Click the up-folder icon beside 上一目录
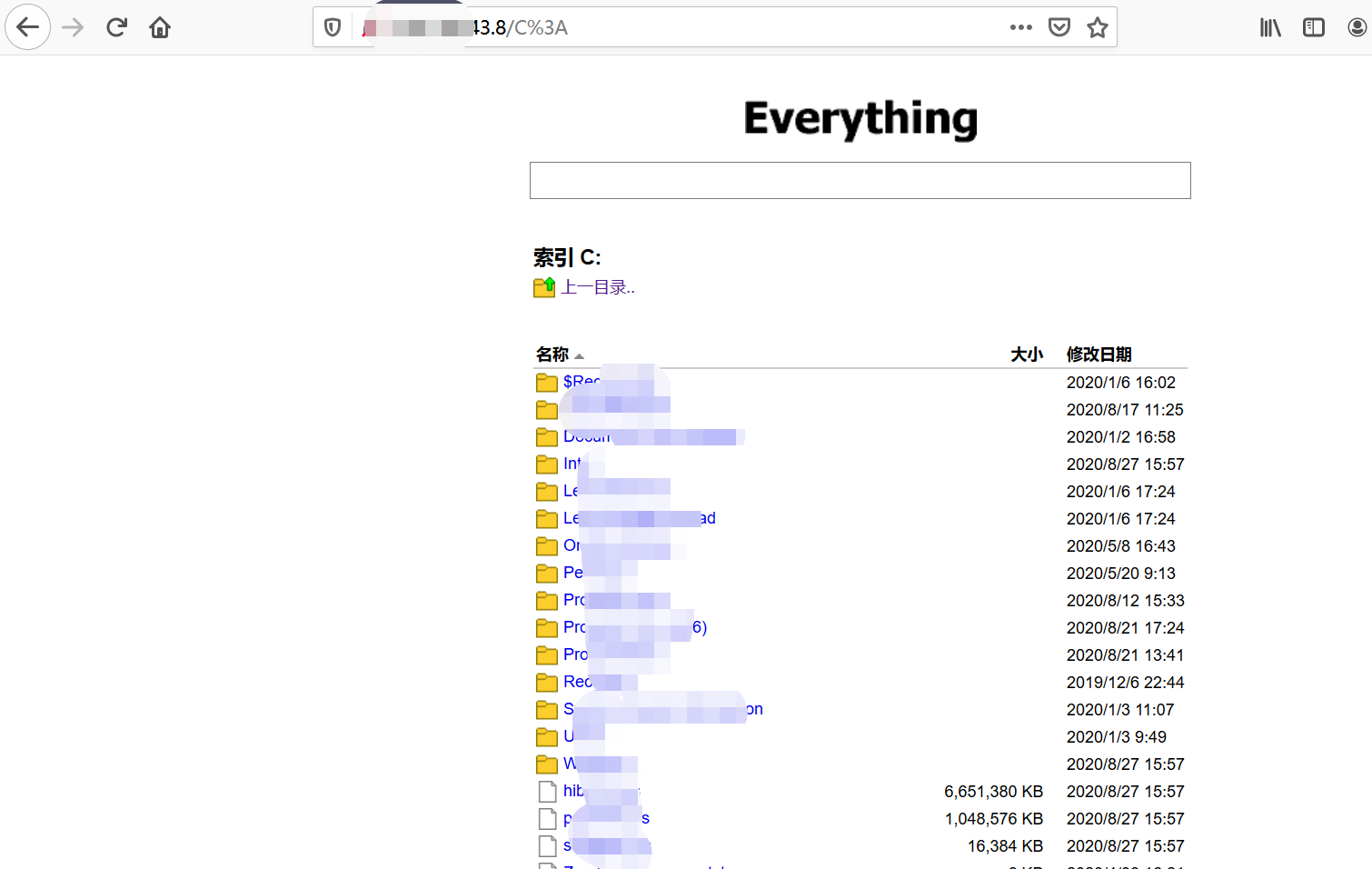Screen dimensions: 1372x869 [544, 287]
